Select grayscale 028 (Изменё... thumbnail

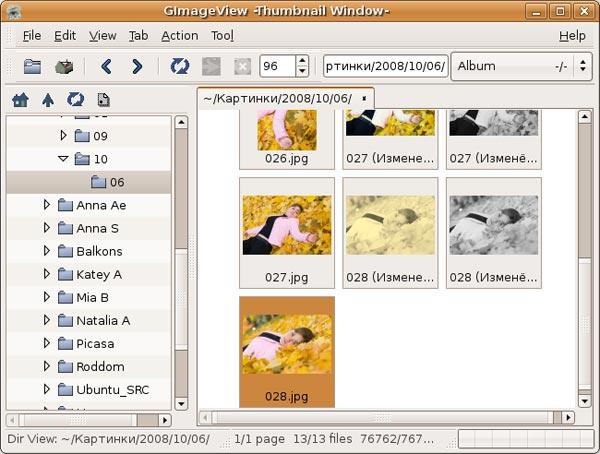[494, 233]
